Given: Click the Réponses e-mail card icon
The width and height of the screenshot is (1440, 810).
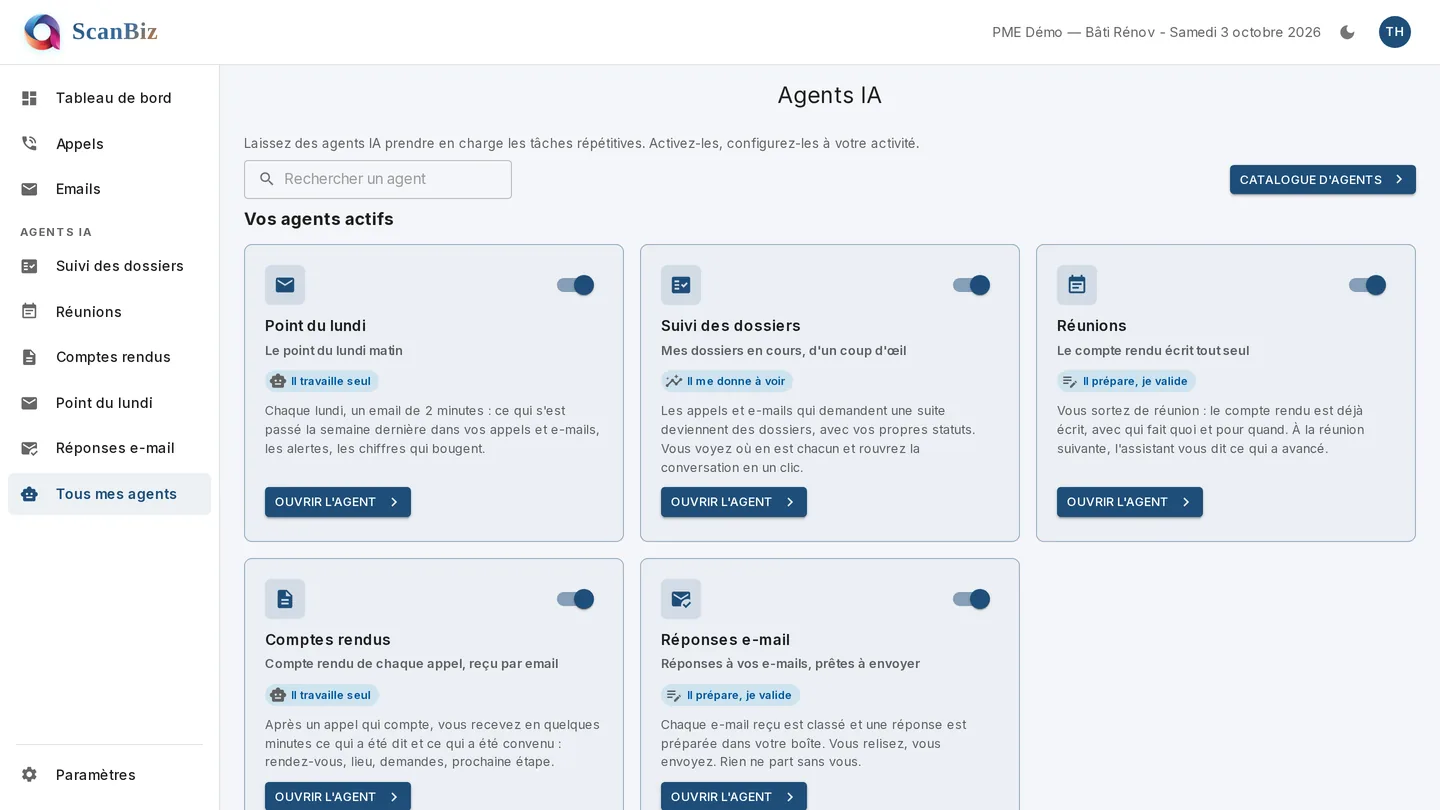Looking at the screenshot, I should 681,599.
